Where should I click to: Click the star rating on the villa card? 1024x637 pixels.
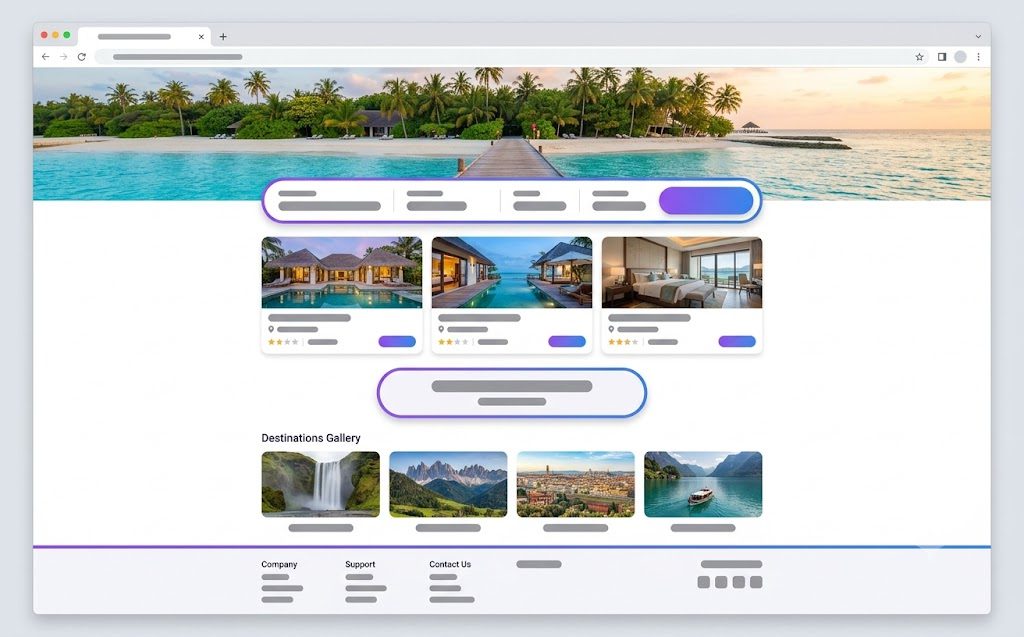[x=283, y=342]
